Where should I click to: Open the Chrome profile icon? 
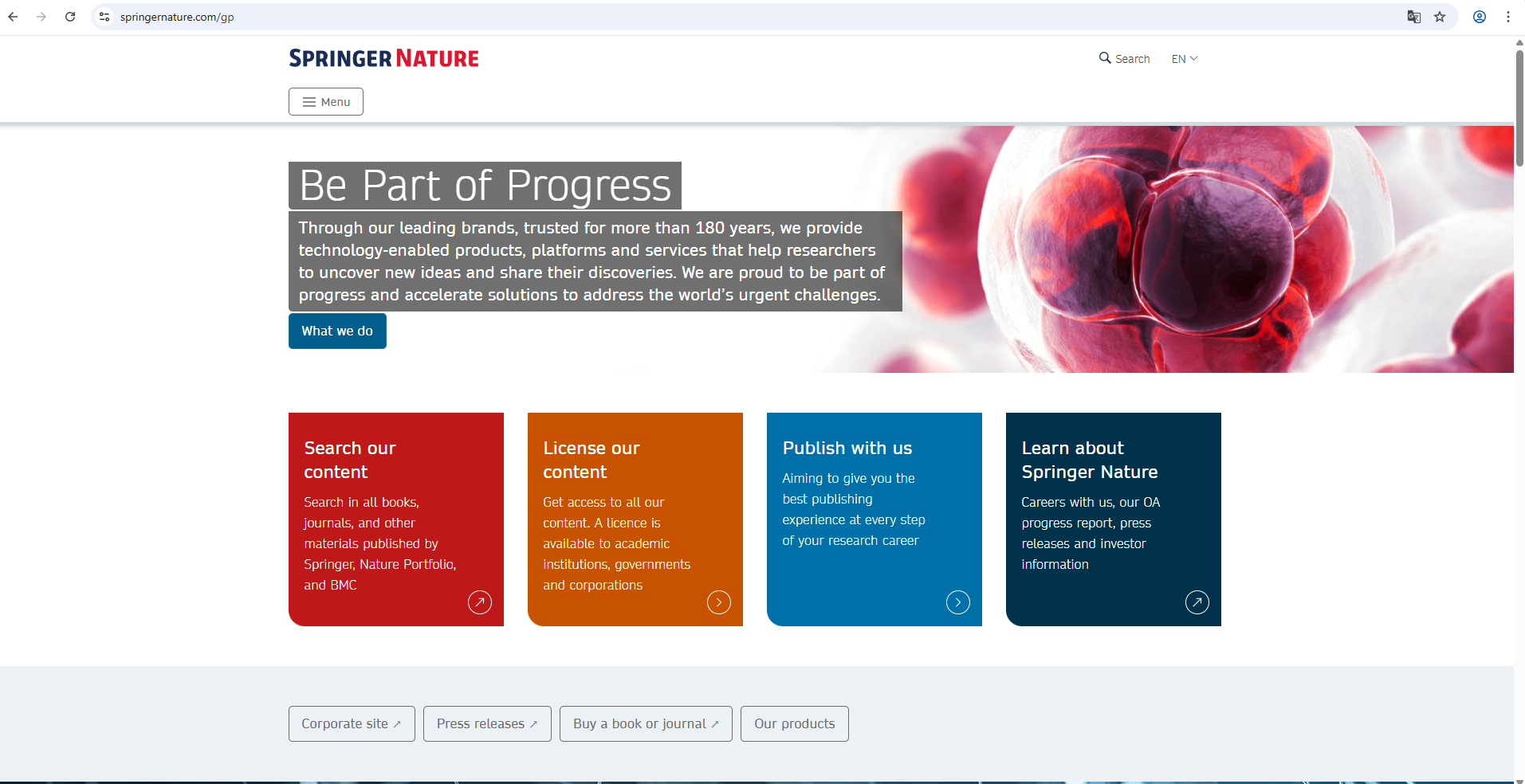pos(1480,17)
